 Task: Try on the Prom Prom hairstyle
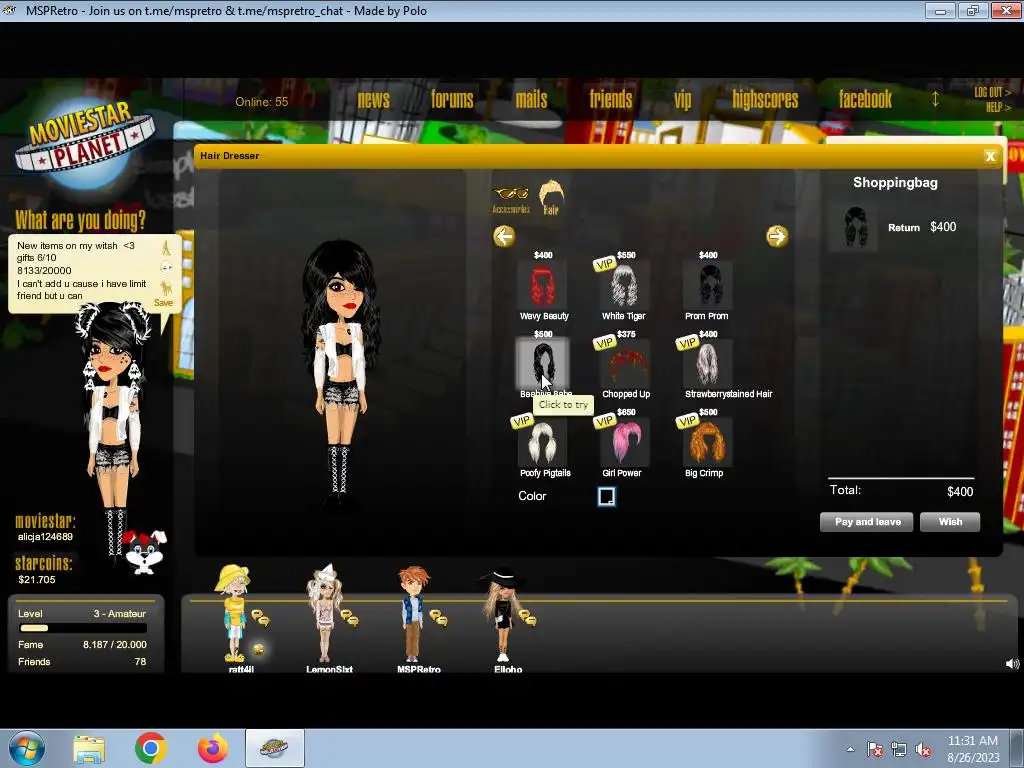point(707,285)
